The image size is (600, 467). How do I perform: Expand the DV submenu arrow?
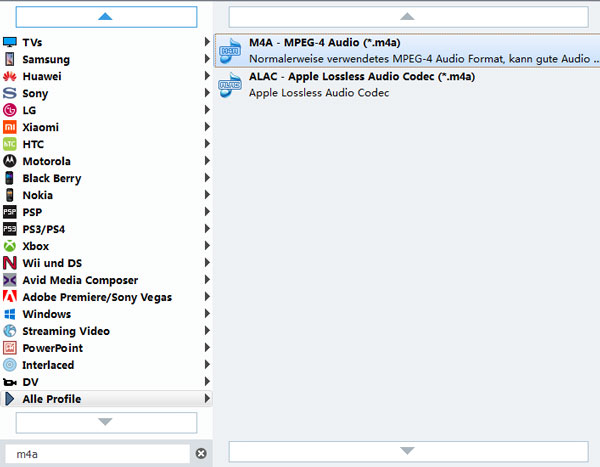coord(207,381)
